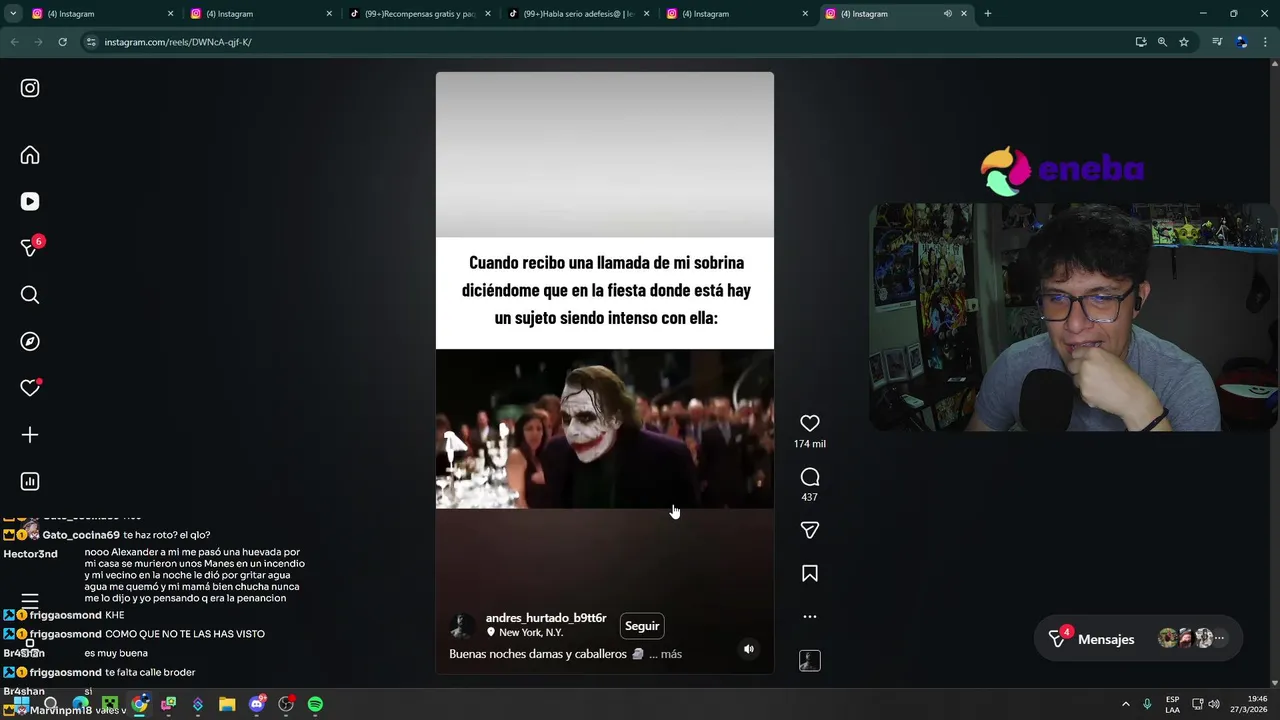The width and height of the screenshot is (1280, 720).
Task: Open zoom magnifier in address bar
Action: point(1162,42)
